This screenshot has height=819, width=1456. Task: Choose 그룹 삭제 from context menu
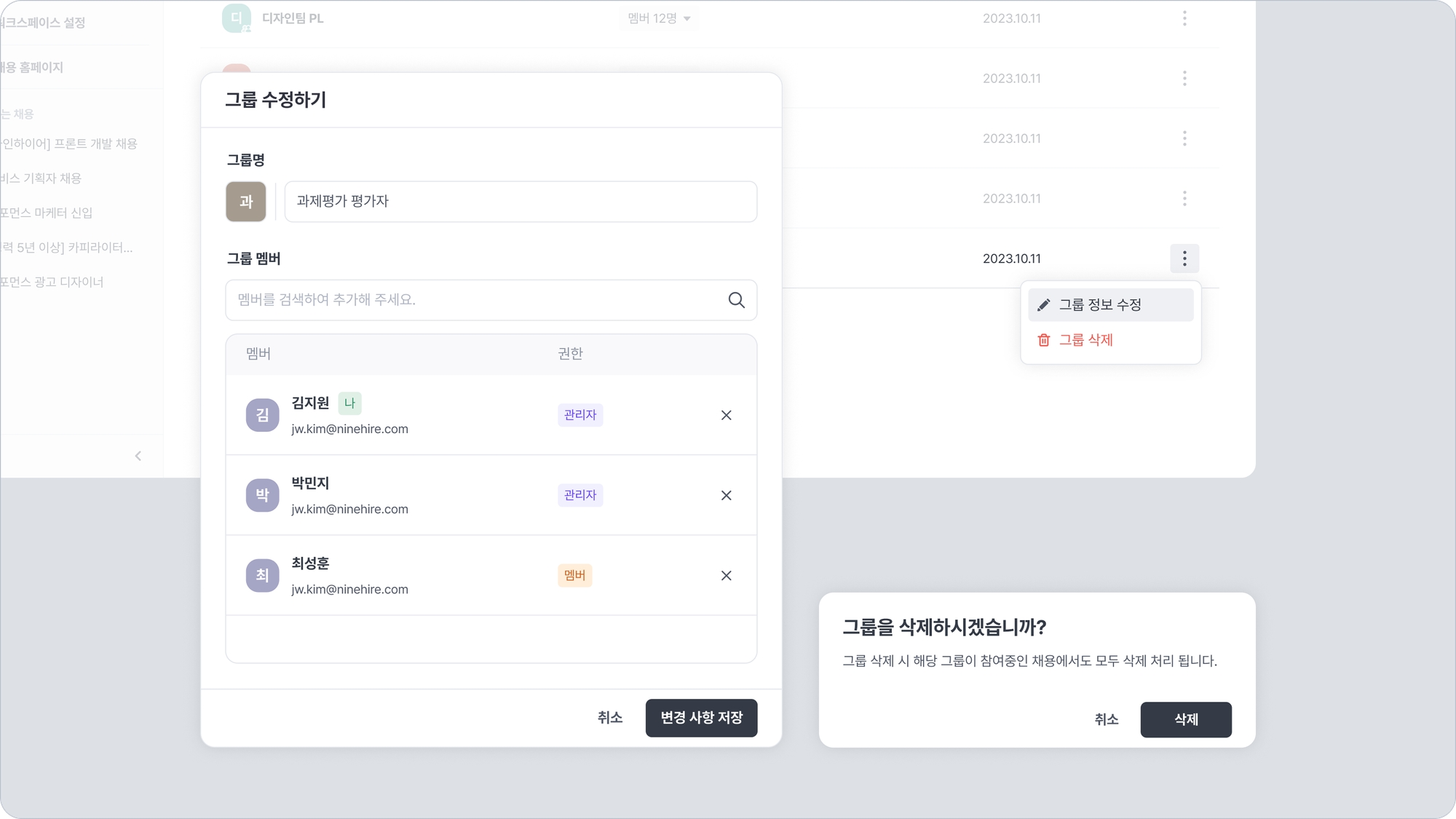1085,340
